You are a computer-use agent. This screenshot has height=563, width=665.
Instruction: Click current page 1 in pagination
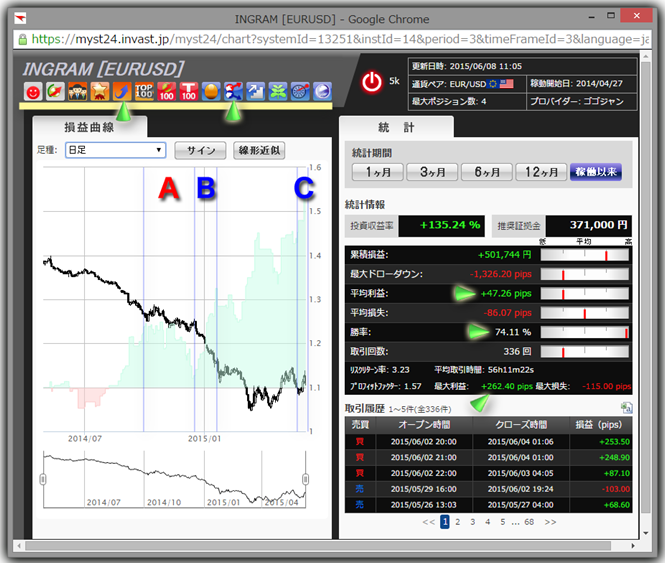[444, 522]
